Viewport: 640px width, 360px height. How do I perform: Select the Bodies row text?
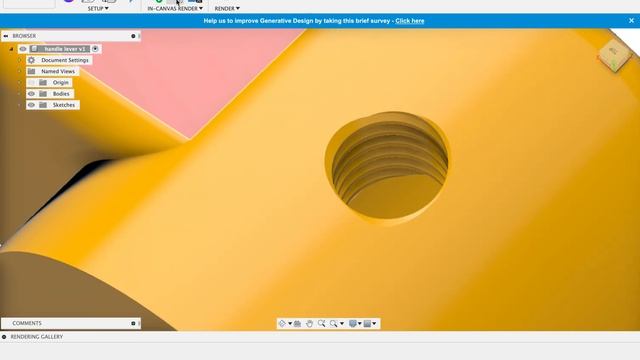click(61, 94)
